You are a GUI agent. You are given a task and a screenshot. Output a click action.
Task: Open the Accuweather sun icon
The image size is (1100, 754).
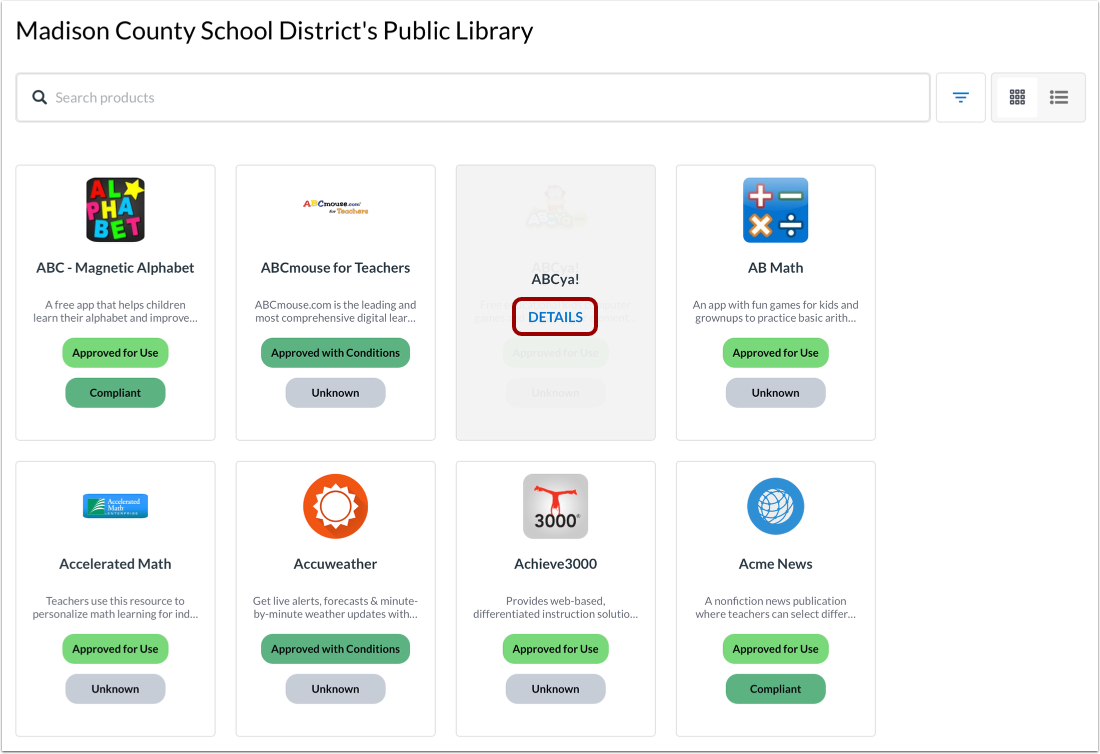click(335, 506)
